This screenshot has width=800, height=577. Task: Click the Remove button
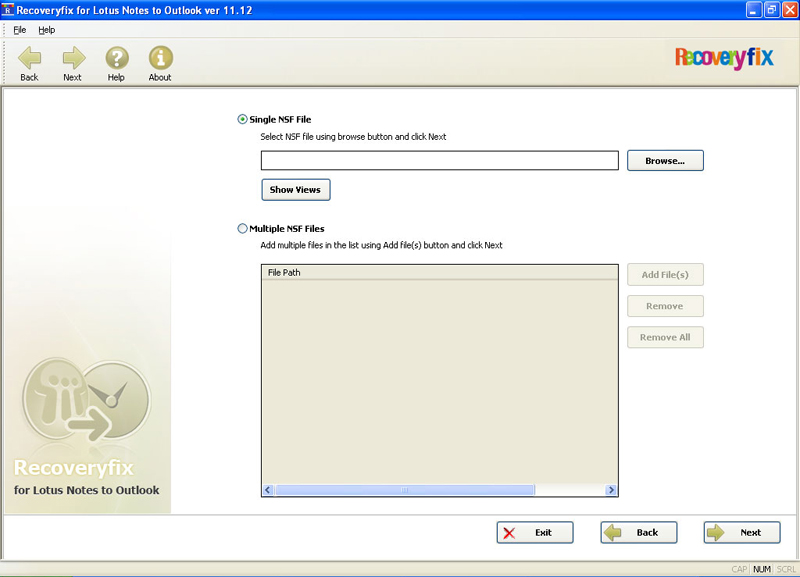665,306
